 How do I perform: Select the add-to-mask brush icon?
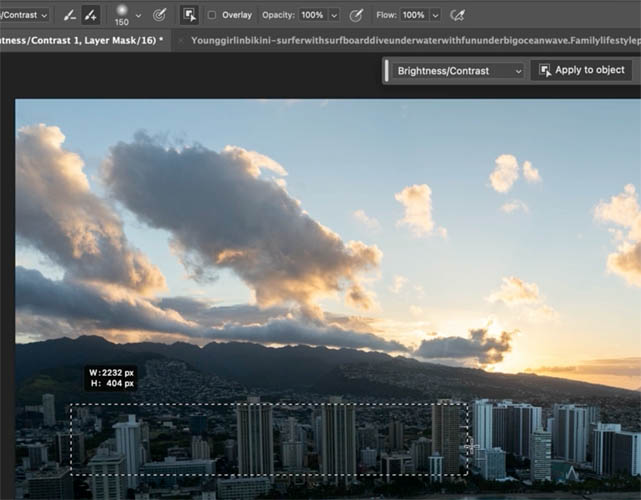tap(91, 15)
